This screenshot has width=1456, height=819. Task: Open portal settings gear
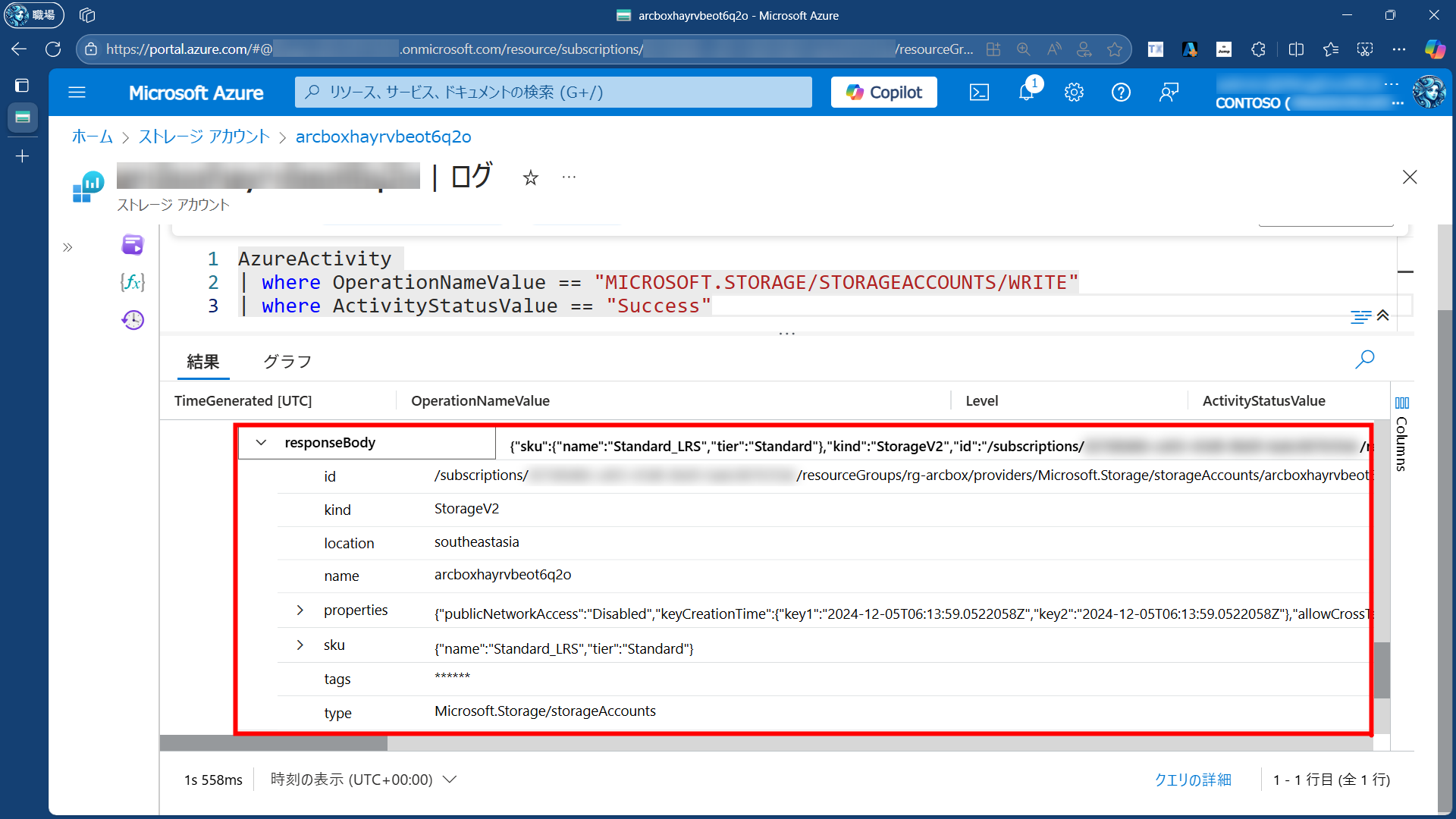1074,93
